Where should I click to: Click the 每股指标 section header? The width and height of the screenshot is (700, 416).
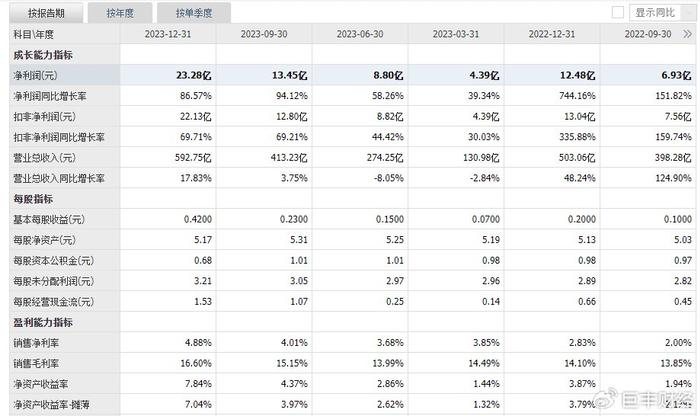(37, 199)
